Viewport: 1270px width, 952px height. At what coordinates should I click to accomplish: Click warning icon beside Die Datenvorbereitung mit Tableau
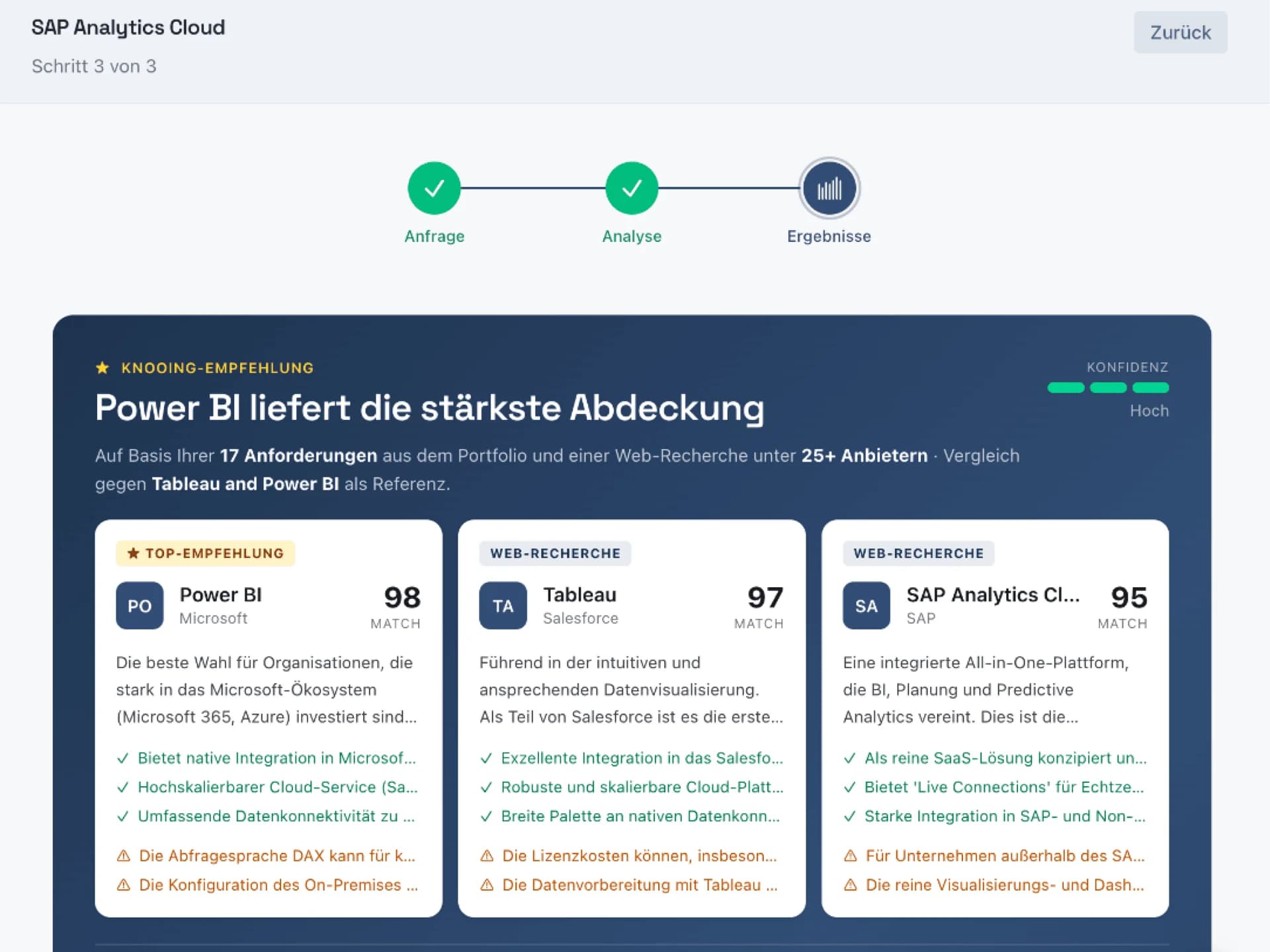(x=487, y=885)
